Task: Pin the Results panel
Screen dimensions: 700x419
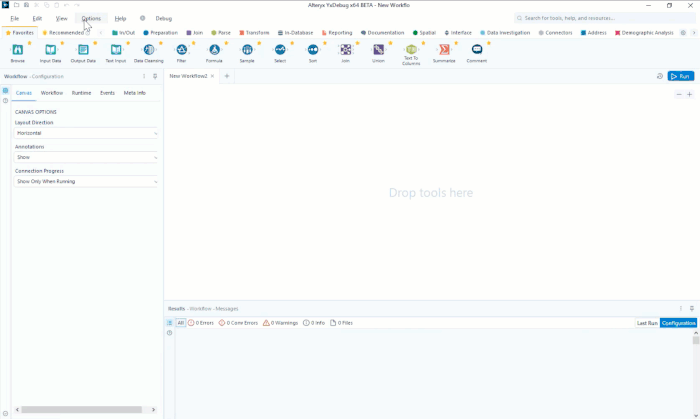Action: click(x=692, y=308)
